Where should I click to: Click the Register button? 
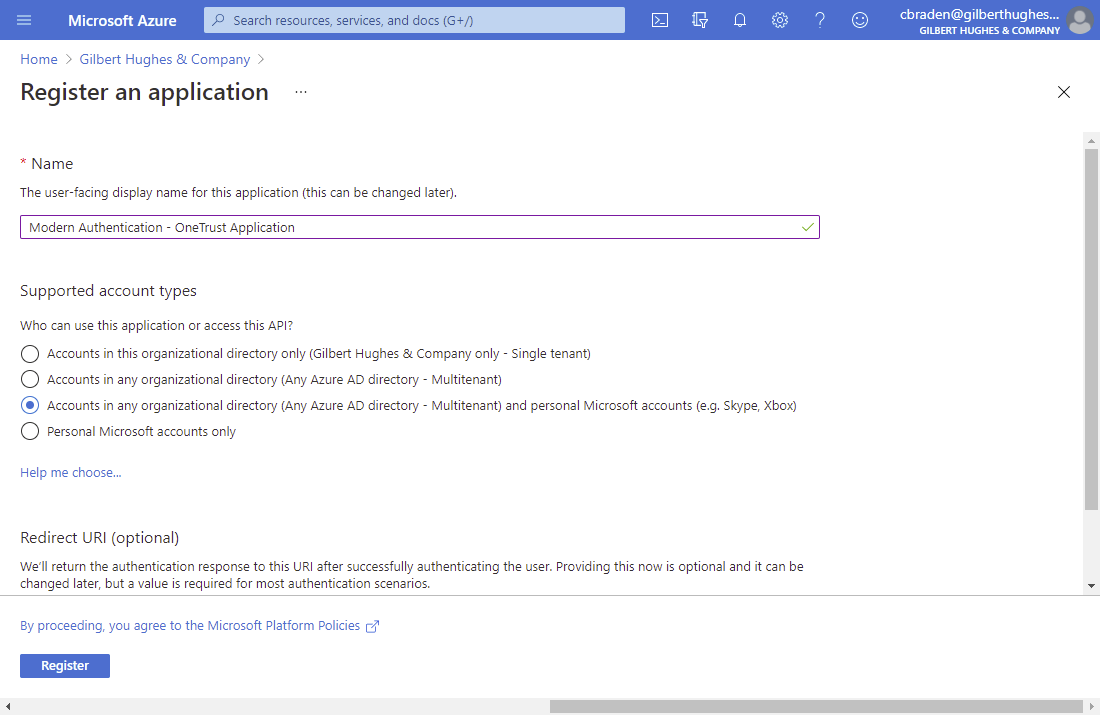tap(65, 666)
